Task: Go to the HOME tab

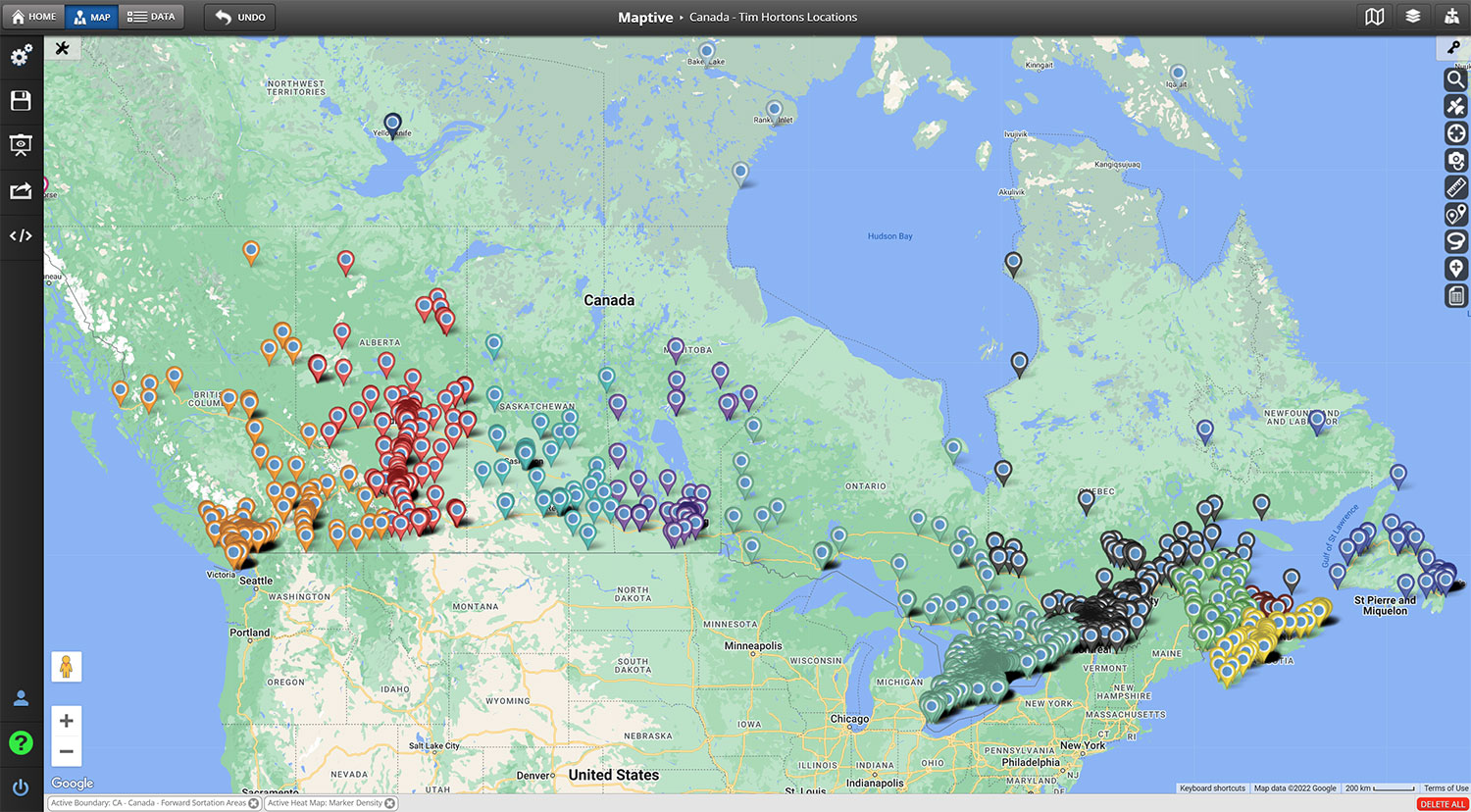Action: (x=32, y=16)
